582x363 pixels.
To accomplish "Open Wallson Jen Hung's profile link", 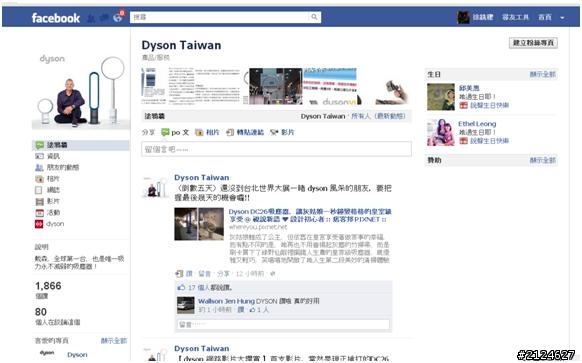I will 226,301.
